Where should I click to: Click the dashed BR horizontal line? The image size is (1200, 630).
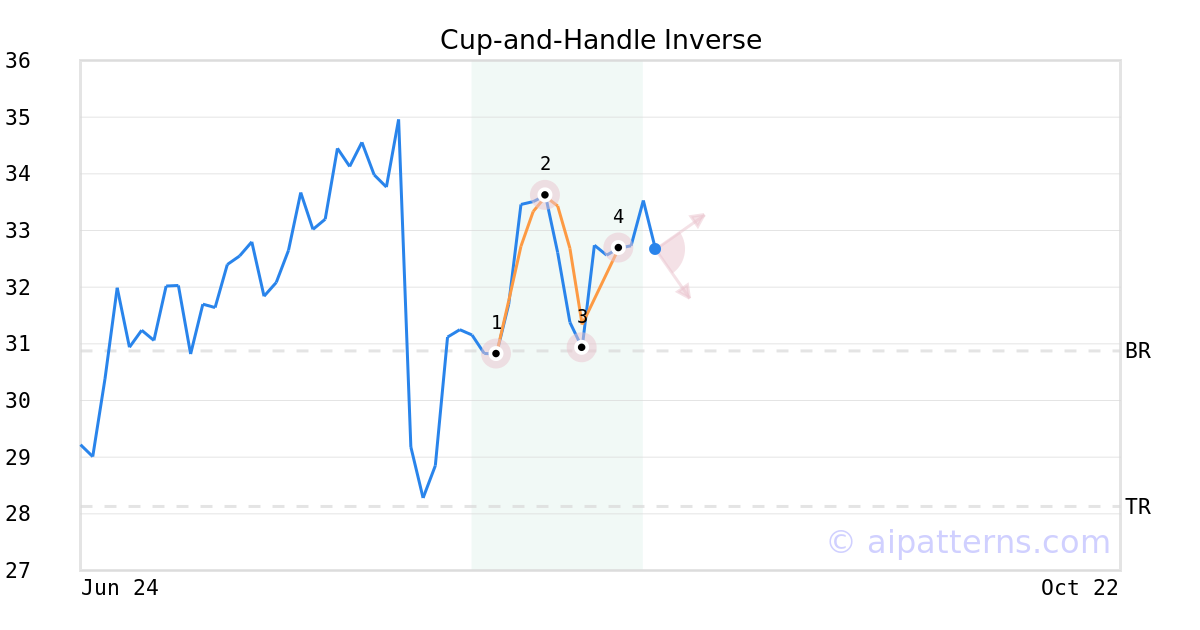pyautogui.click(x=600, y=351)
